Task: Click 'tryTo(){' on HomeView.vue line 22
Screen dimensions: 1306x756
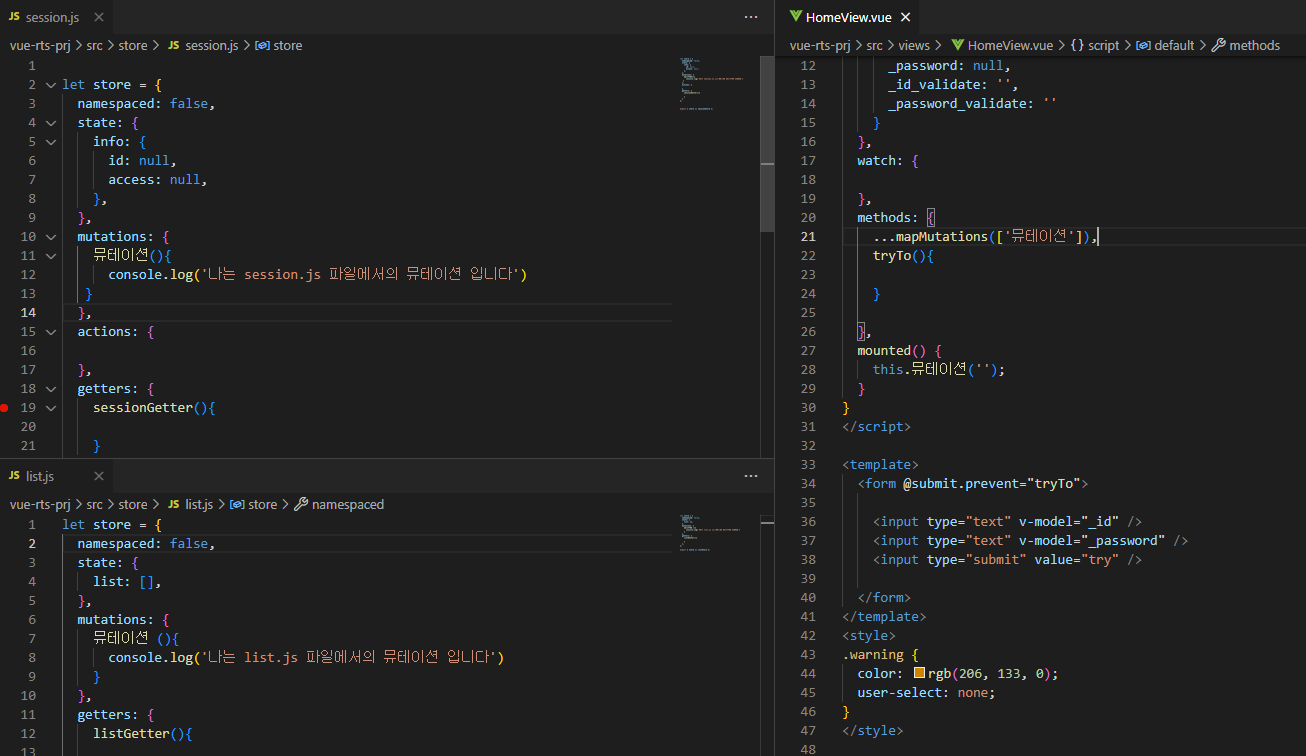Action: (x=903, y=256)
